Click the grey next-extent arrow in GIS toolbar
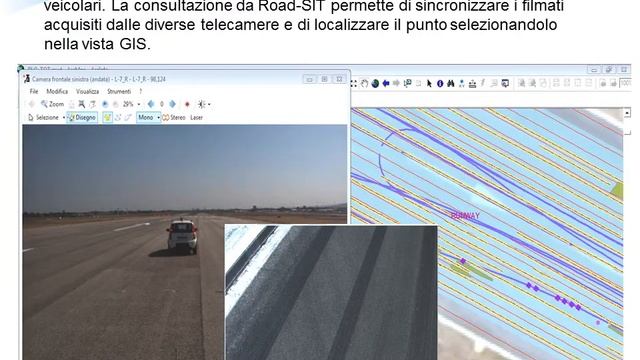Image resolution: width=640 pixels, height=360 pixels. click(x=396, y=84)
